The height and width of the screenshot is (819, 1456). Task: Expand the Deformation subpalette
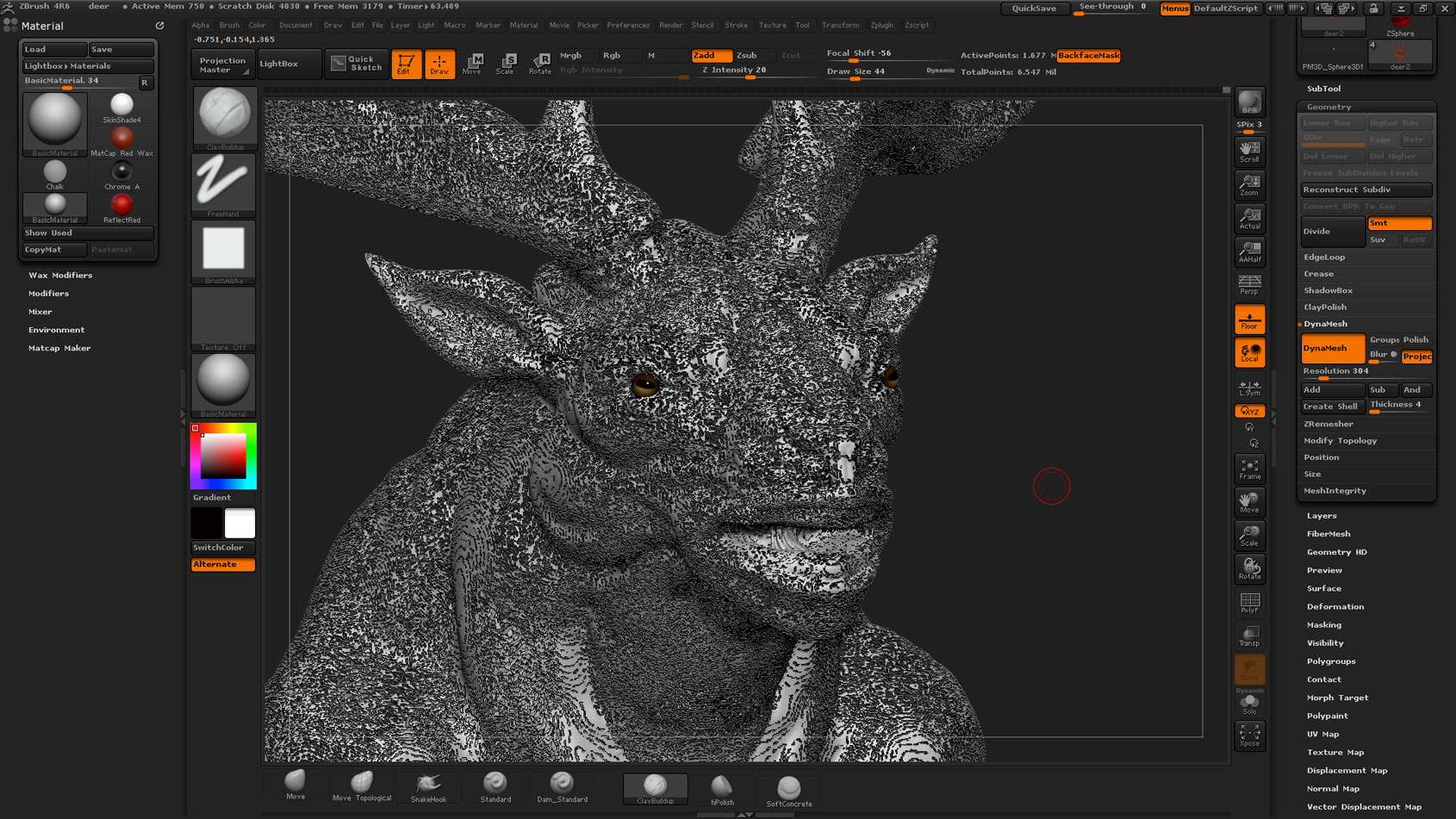pyautogui.click(x=1335, y=606)
